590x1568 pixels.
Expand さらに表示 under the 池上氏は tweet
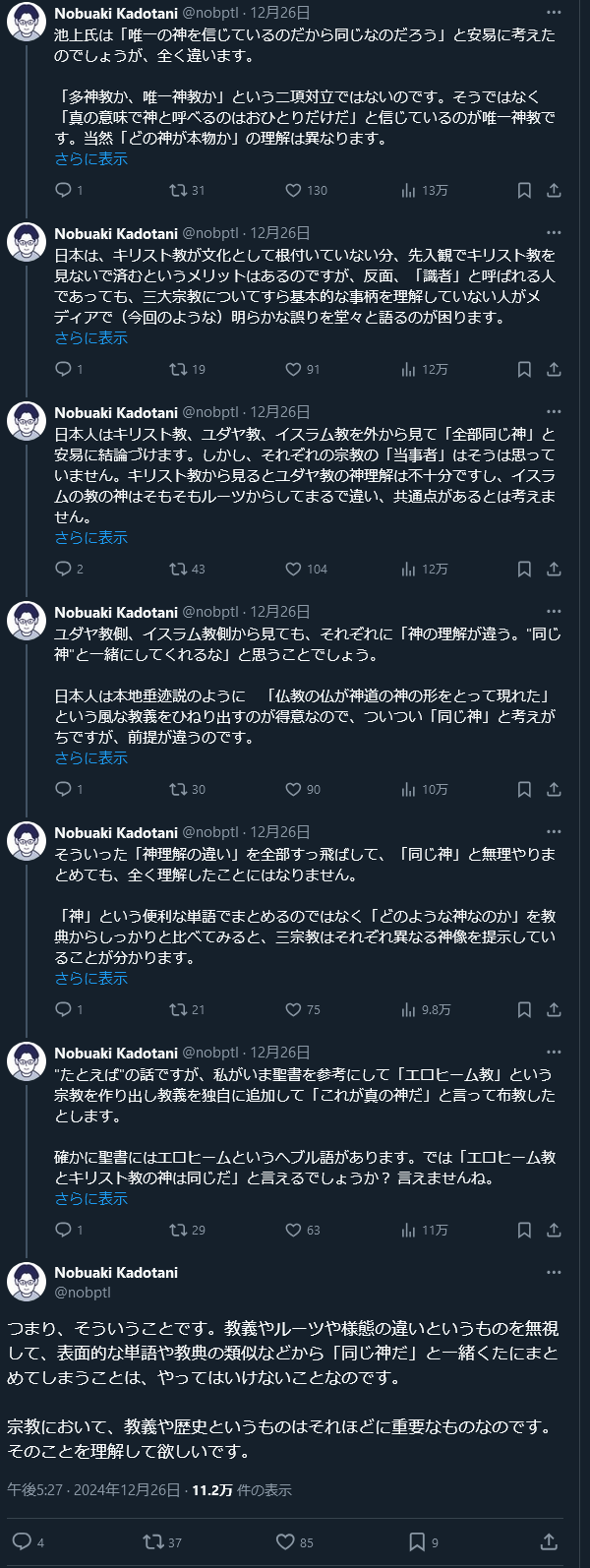click(x=90, y=159)
